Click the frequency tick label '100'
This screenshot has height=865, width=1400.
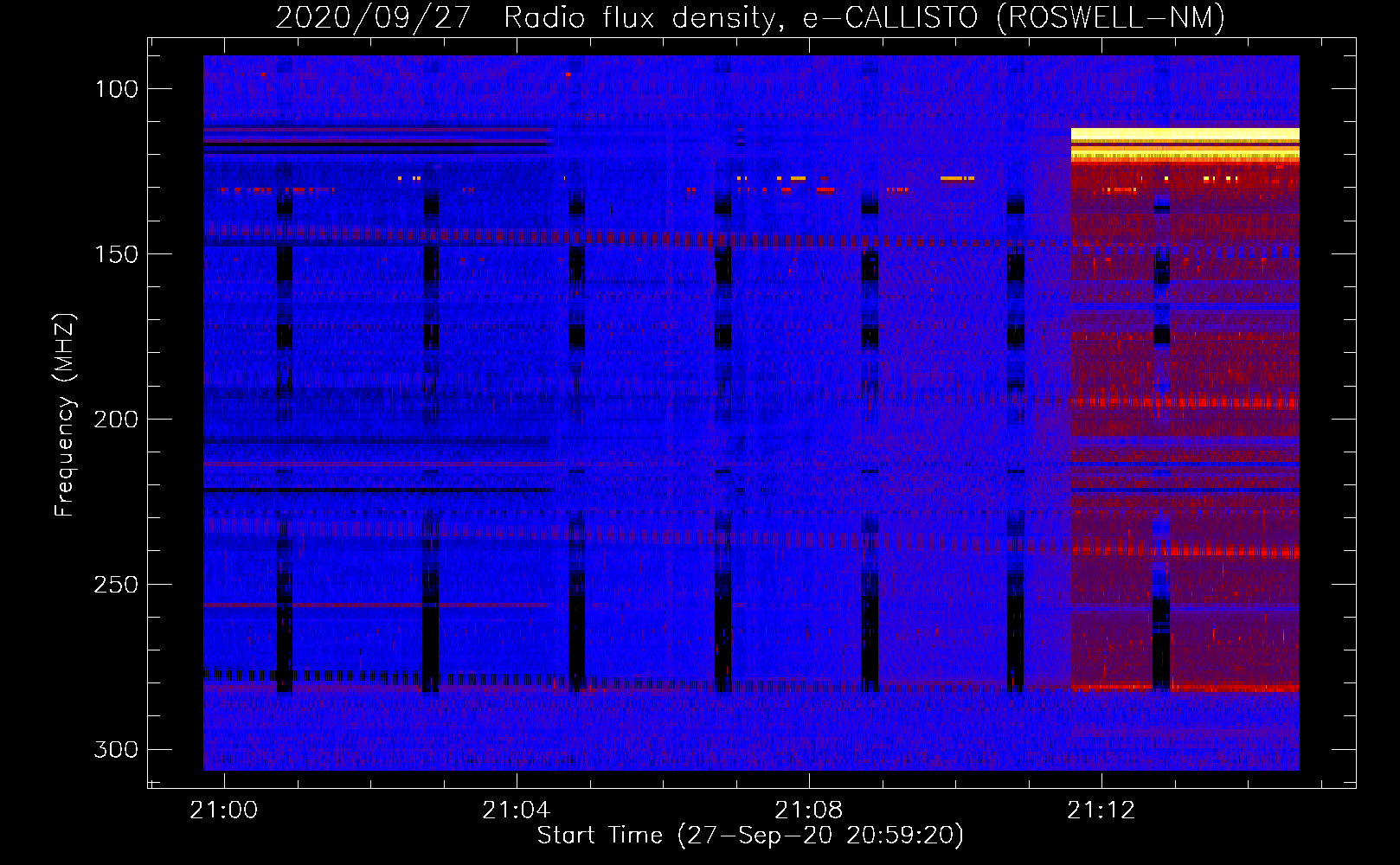(116, 89)
